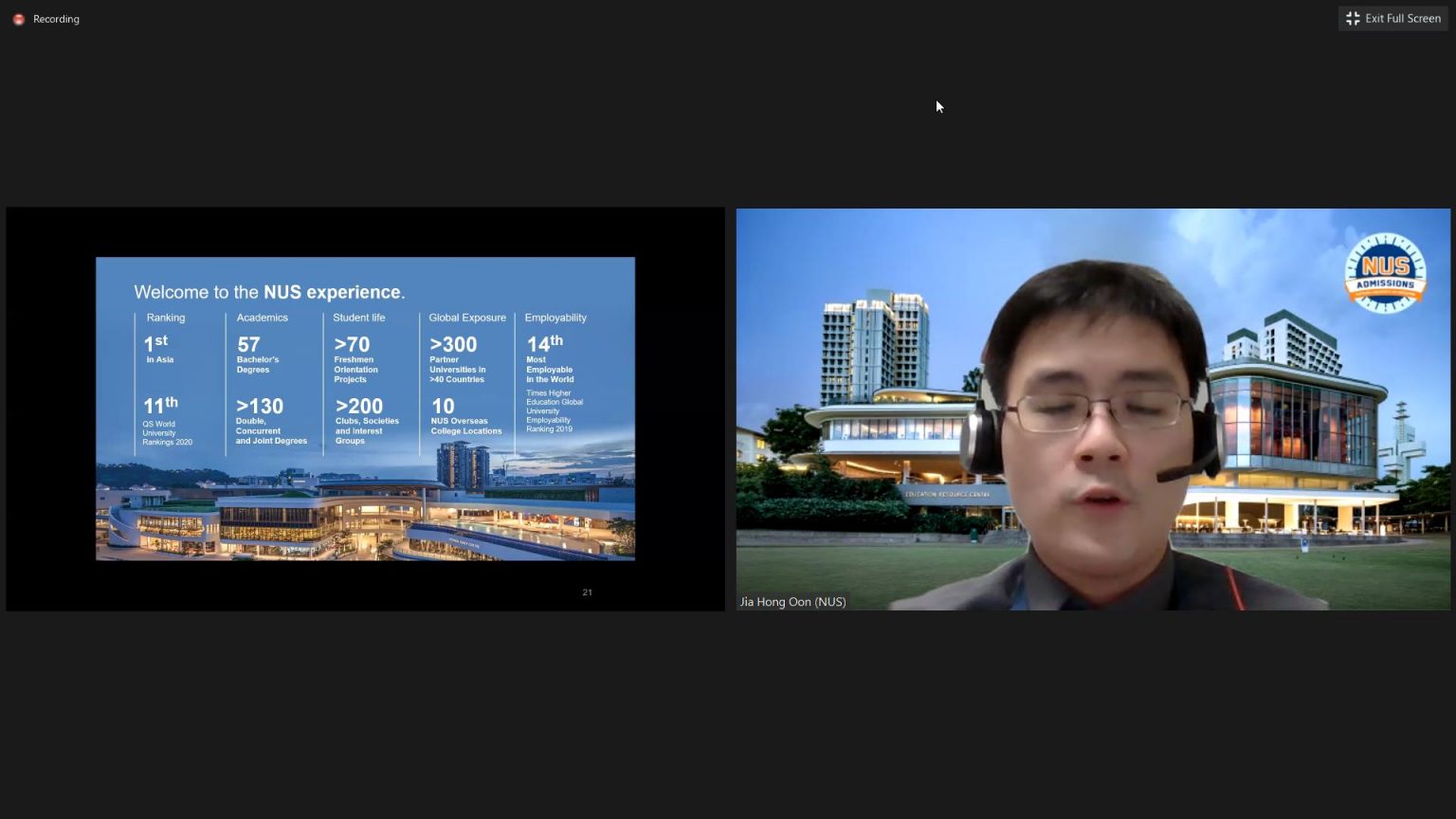
Task: Click the '10 NUS Overseas College Locations' statistic
Action: click(466, 416)
